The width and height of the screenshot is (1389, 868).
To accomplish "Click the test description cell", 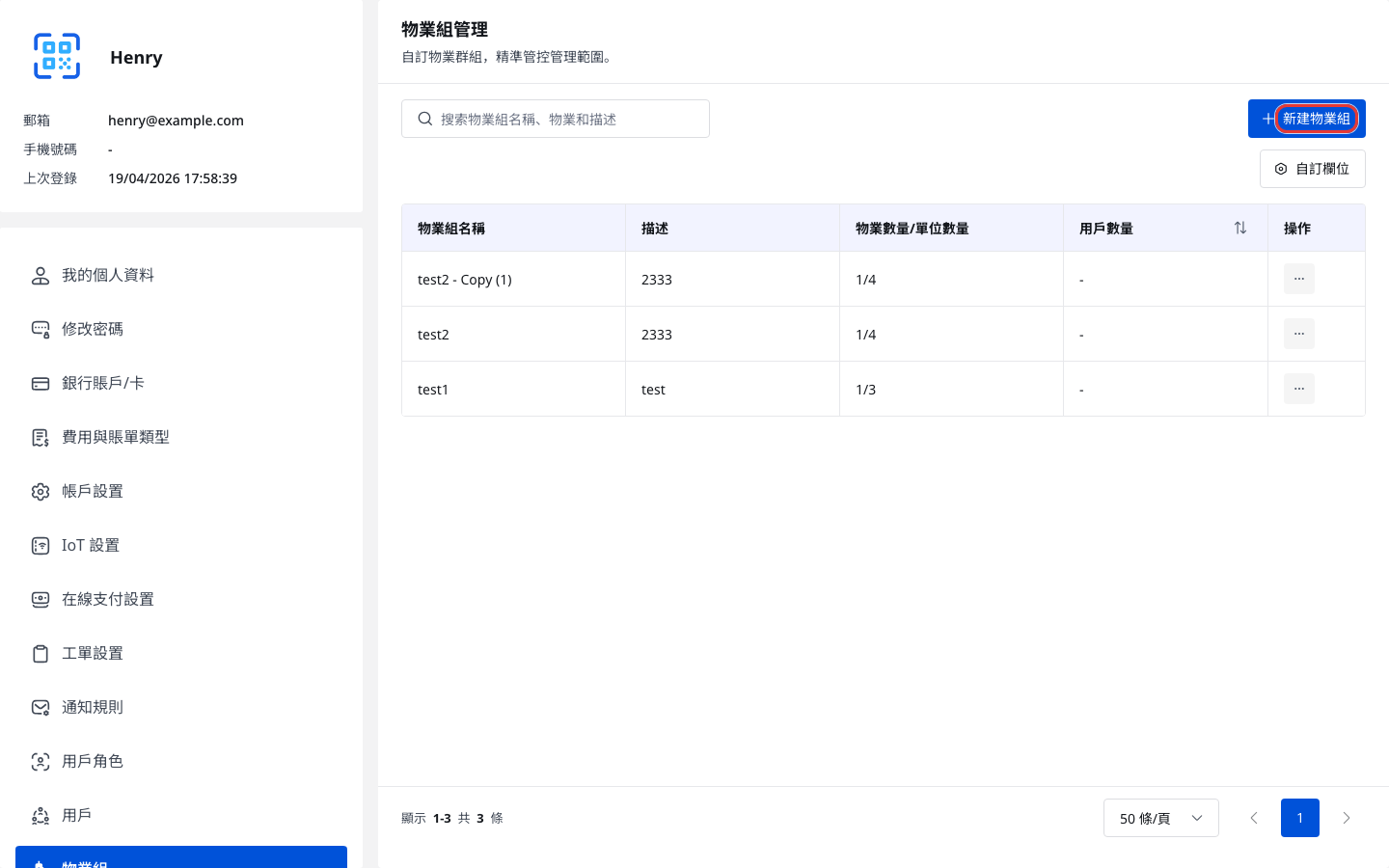I will [x=733, y=389].
